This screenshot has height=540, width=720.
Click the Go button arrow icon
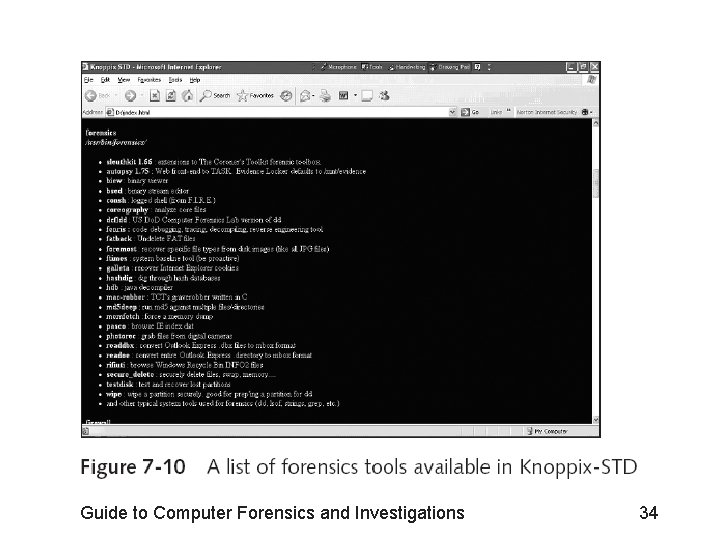465,112
